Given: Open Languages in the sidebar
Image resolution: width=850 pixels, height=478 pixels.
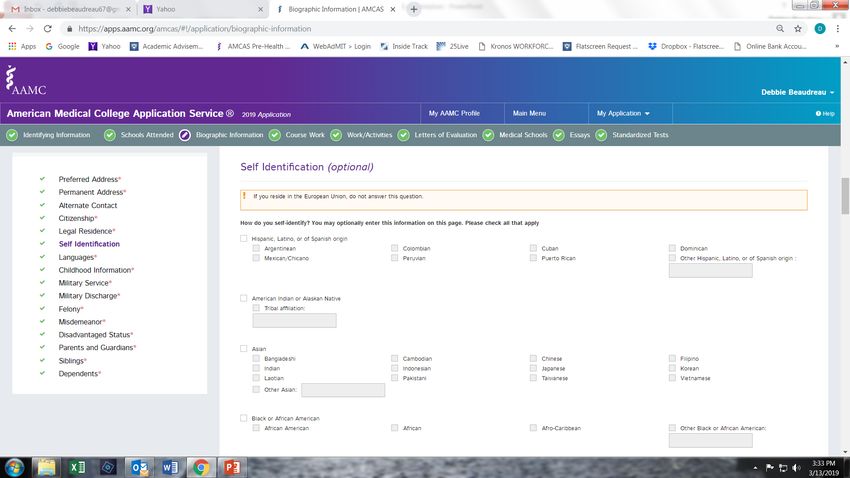Looking at the screenshot, I should tap(76, 257).
